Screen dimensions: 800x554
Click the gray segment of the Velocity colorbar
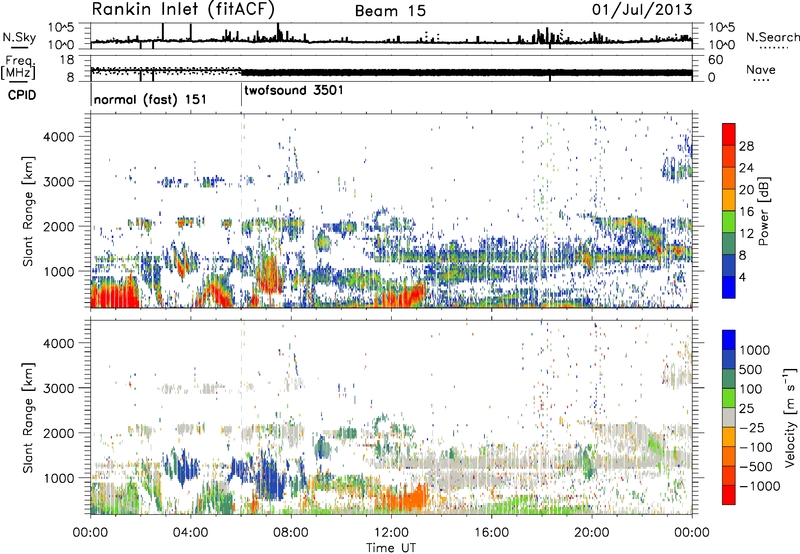(729, 417)
